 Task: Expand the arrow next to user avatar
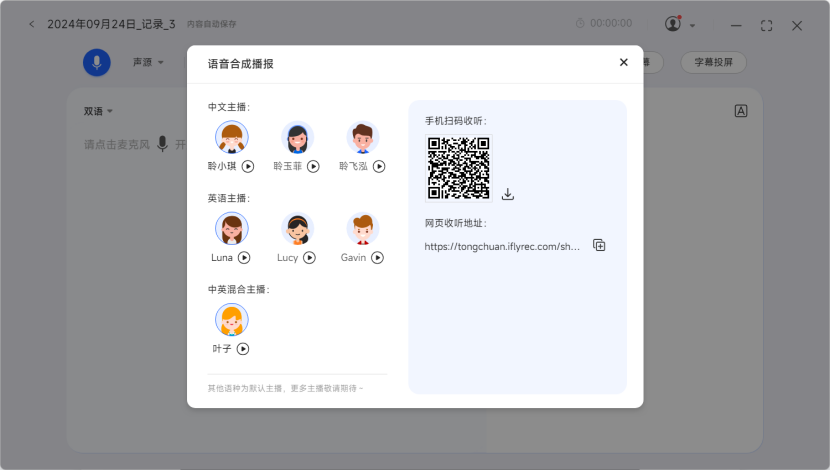click(692, 25)
